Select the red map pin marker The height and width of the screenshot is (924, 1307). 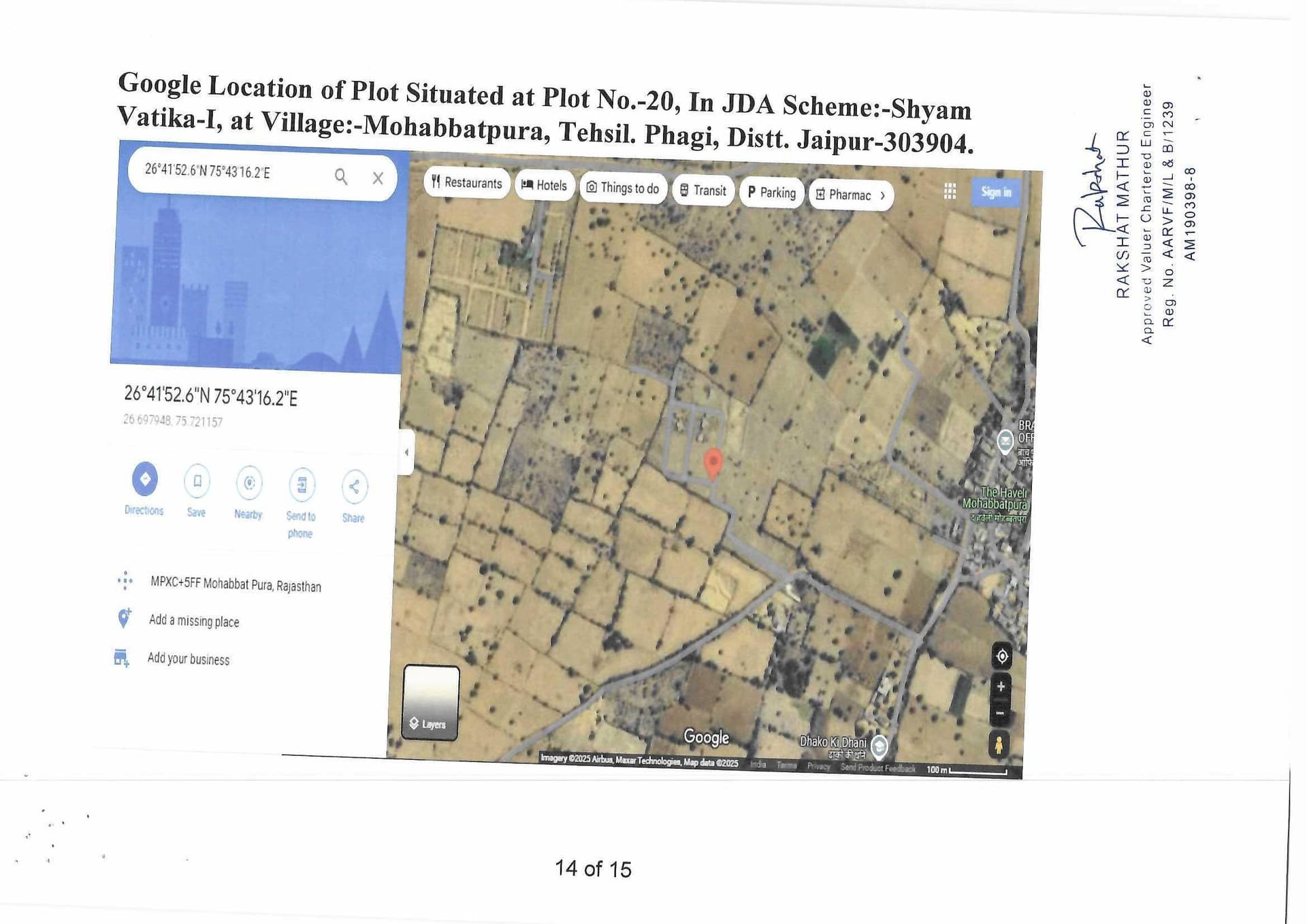point(713,465)
